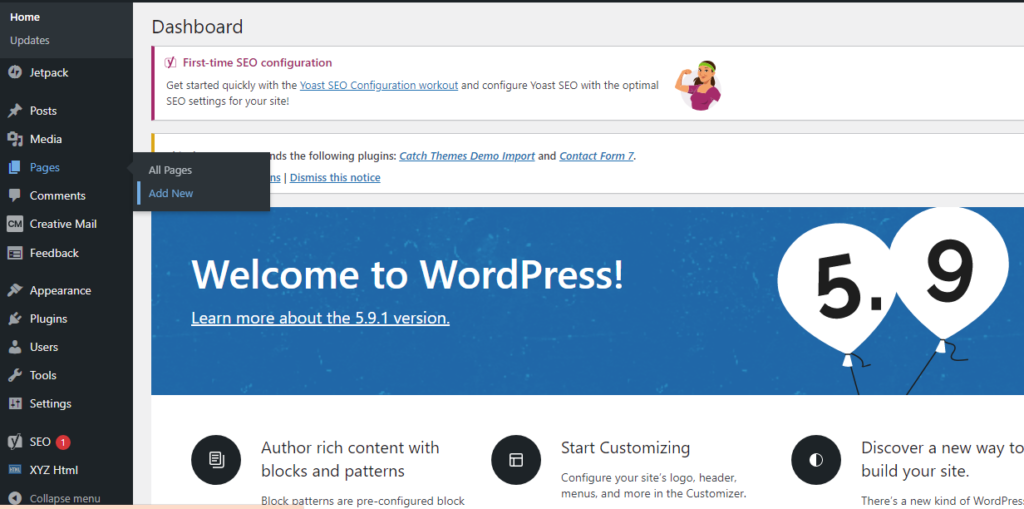The height and width of the screenshot is (509, 1024).
Task: Open the Comments menu label
Action: point(57,195)
